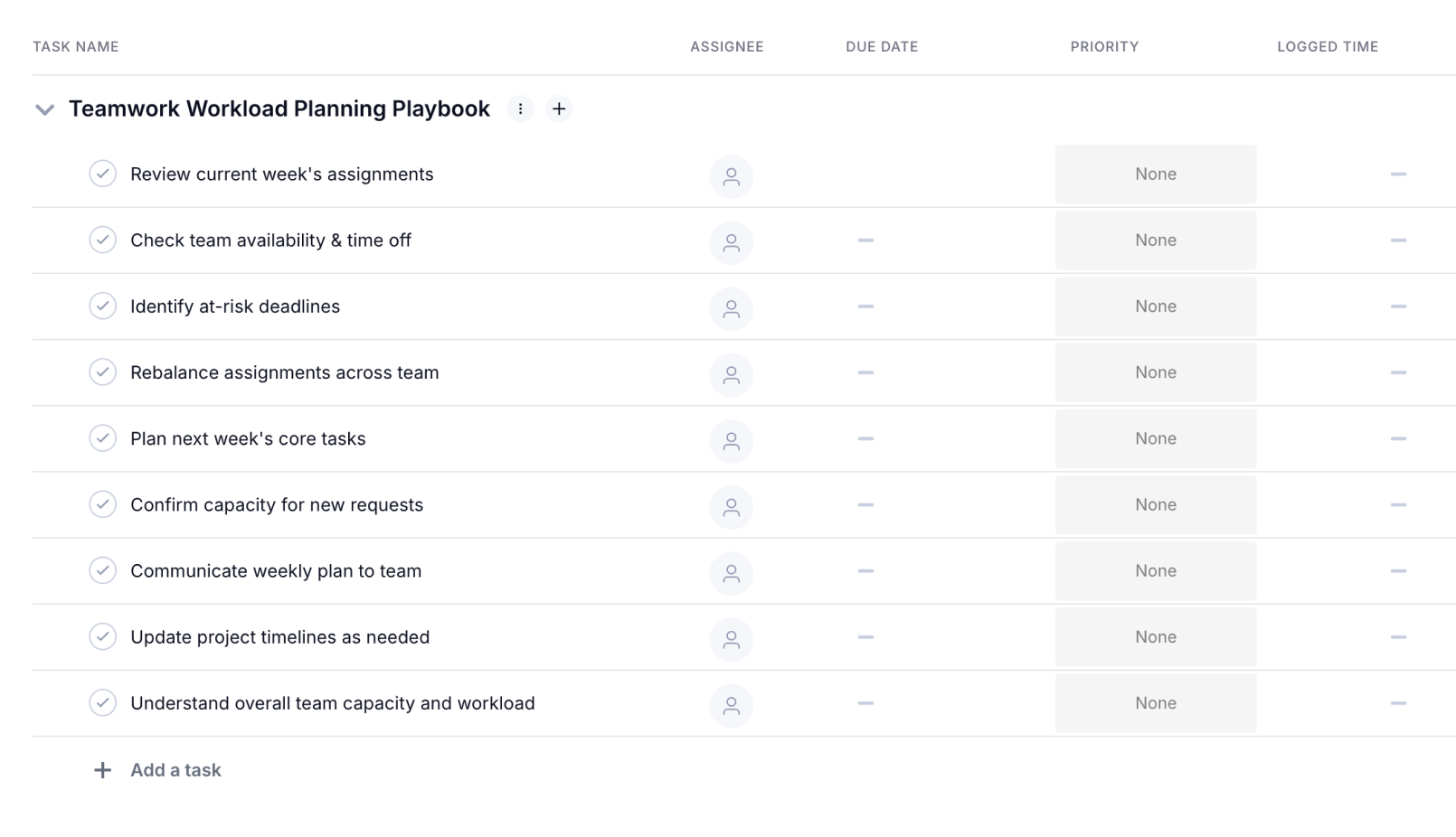Tick off Understand overall team capacity task

[103, 702]
